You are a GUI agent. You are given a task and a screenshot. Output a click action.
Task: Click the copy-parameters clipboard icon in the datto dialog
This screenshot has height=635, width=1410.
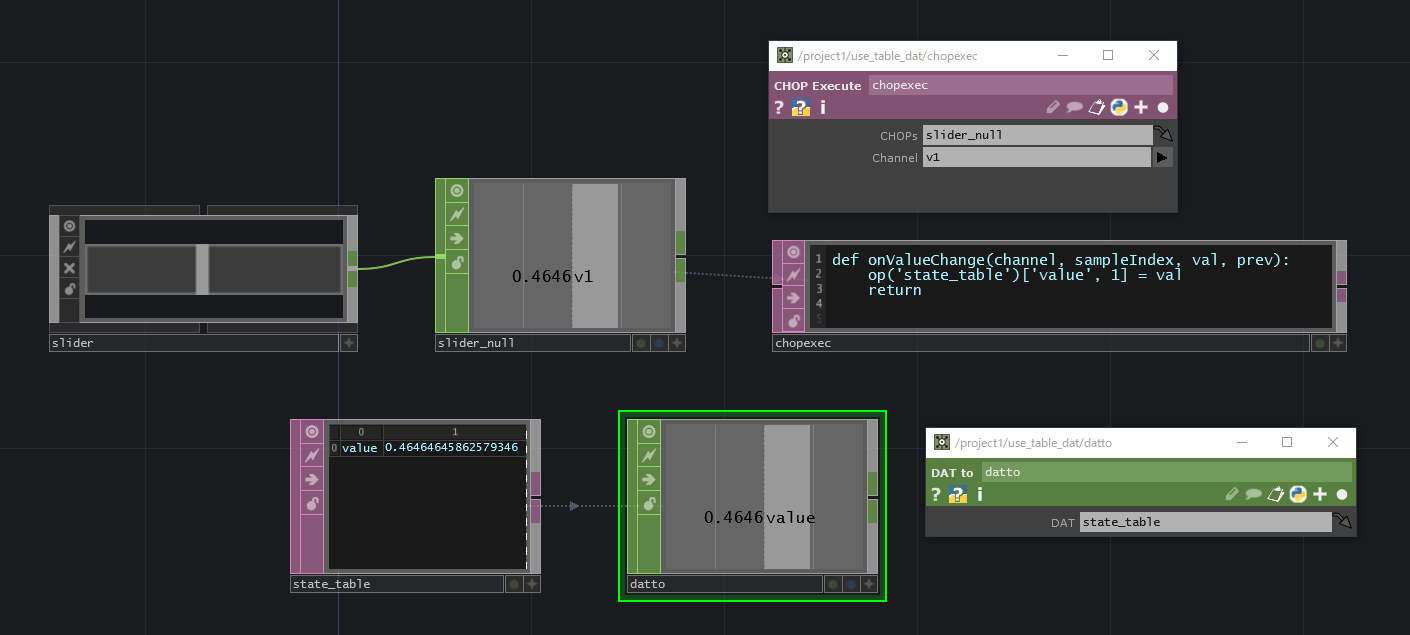pyautogui.click(x=1275, y=493)
